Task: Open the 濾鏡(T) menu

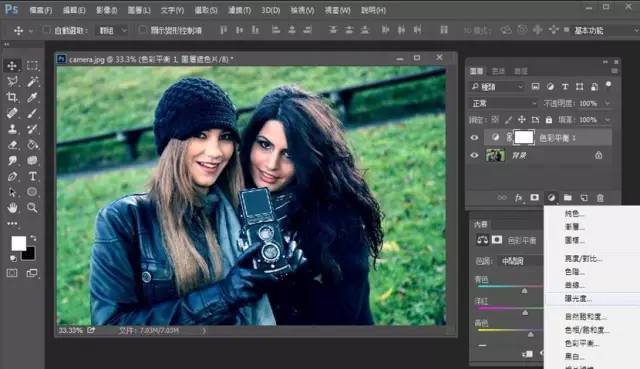Action: click(x=239, y=10)
